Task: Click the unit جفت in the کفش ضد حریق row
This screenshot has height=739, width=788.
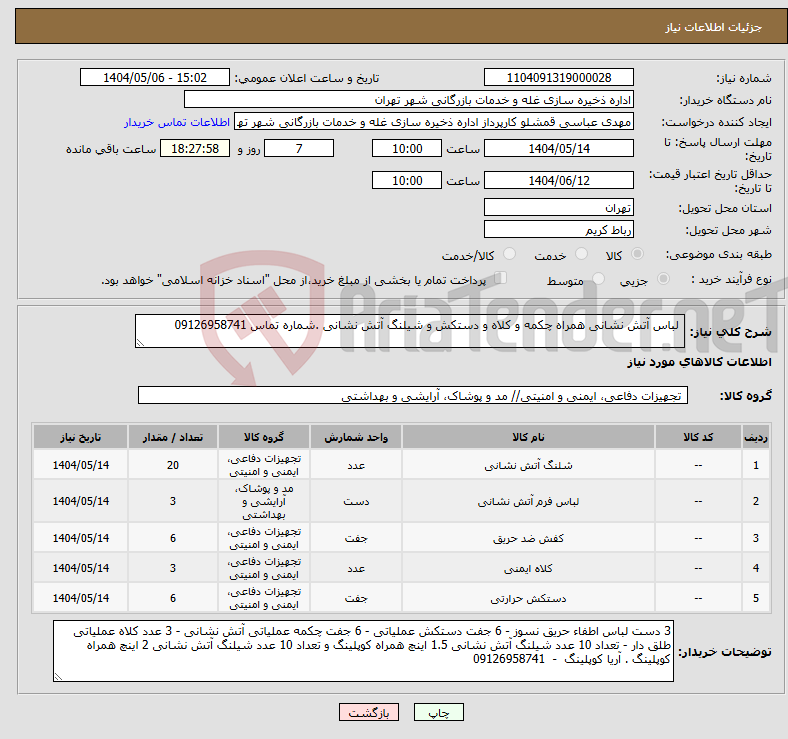Action: (356, 538)
